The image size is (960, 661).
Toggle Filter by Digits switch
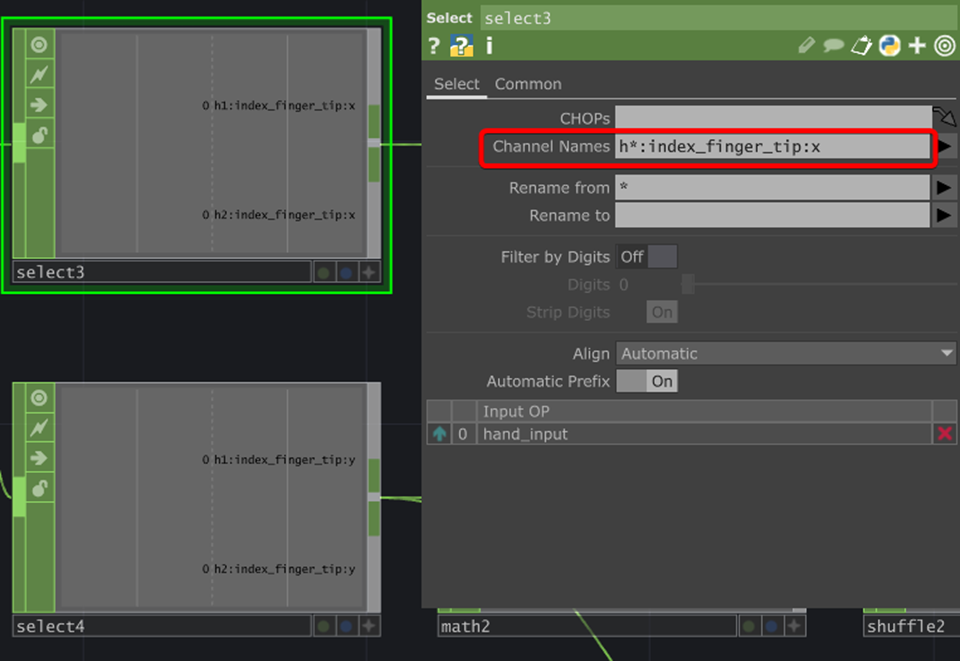647,257
